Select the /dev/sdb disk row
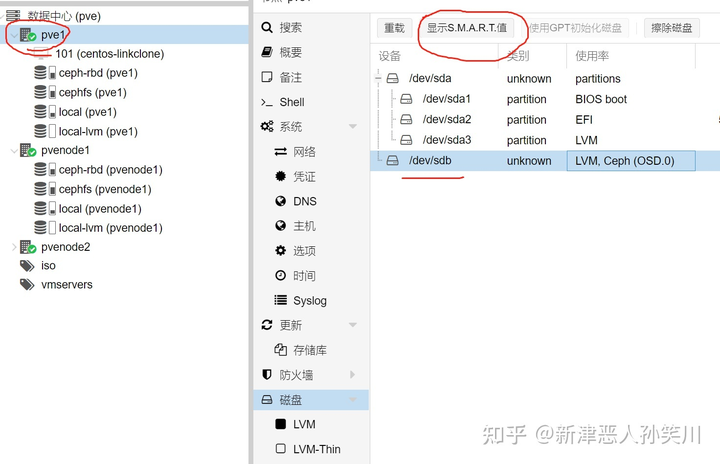 click(545, 161)
